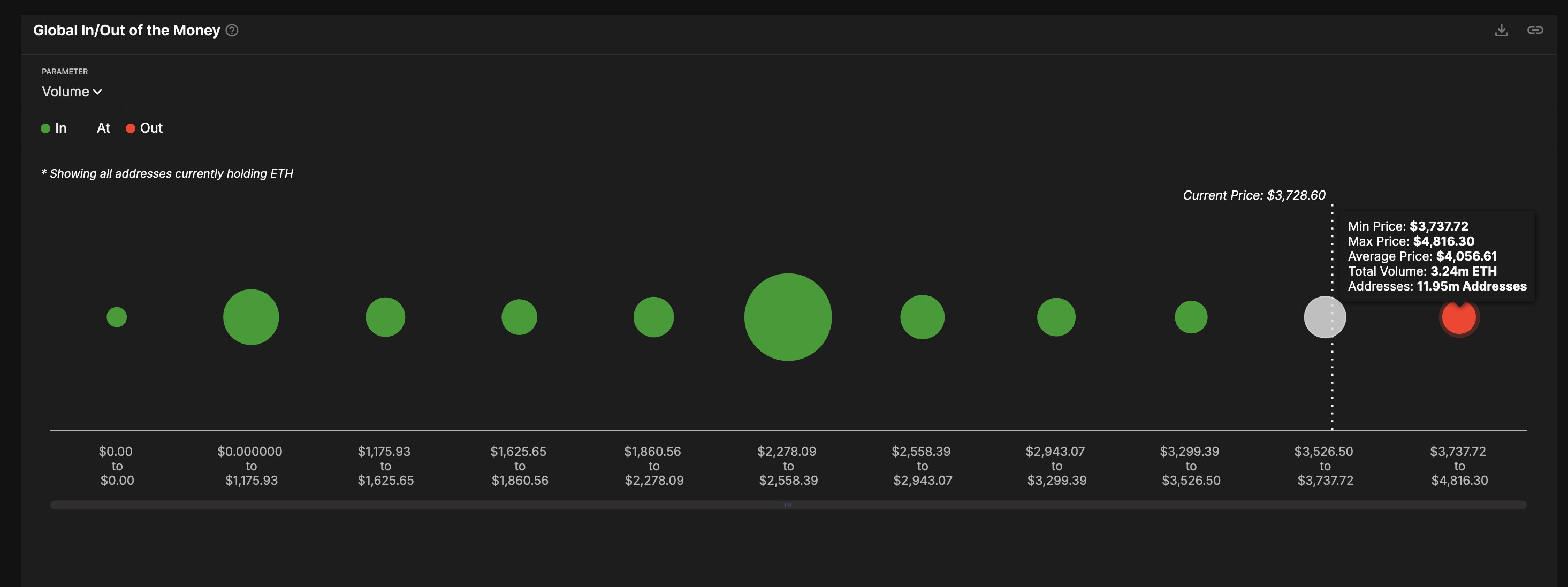Click the axis label $3,299.39 to $3,526.50
The image size is (1568, 587).
tap(1191, 466)
